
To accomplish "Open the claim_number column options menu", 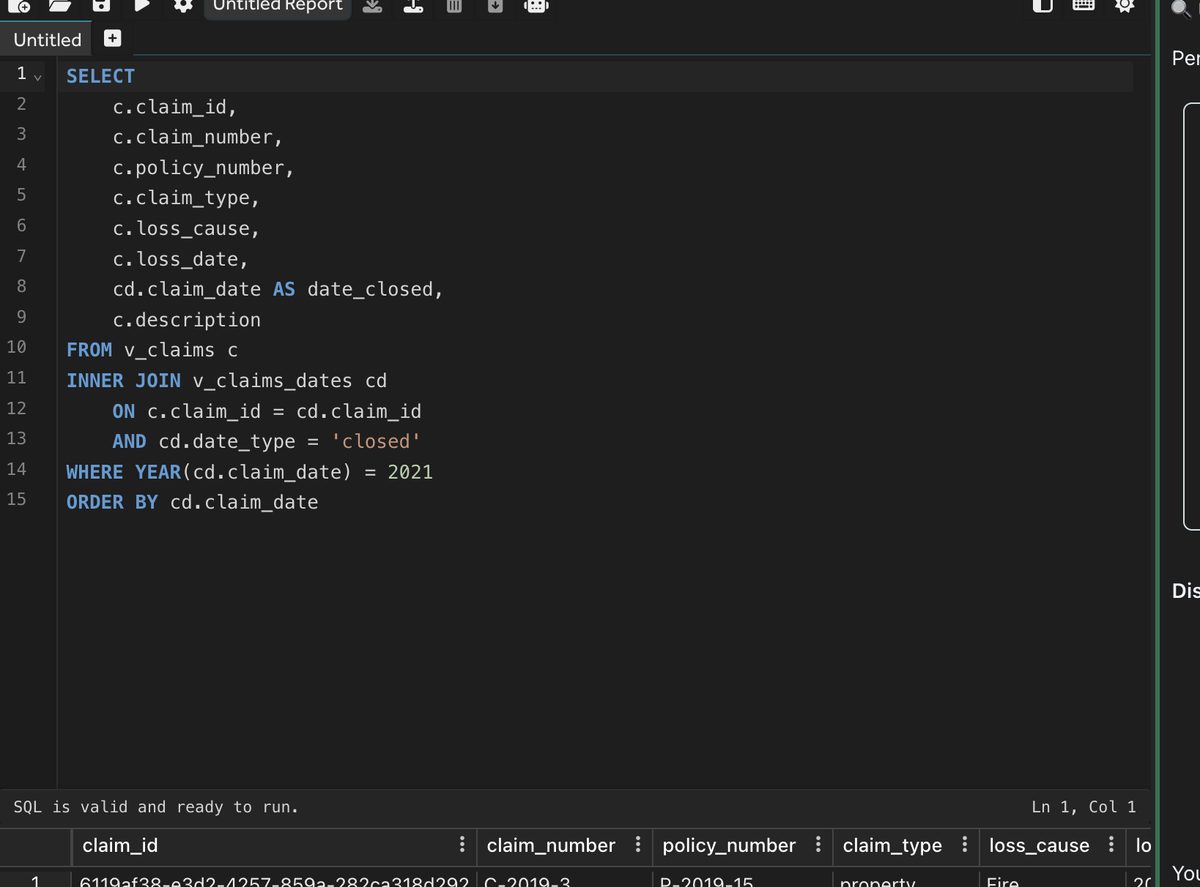I will (637, 845).
